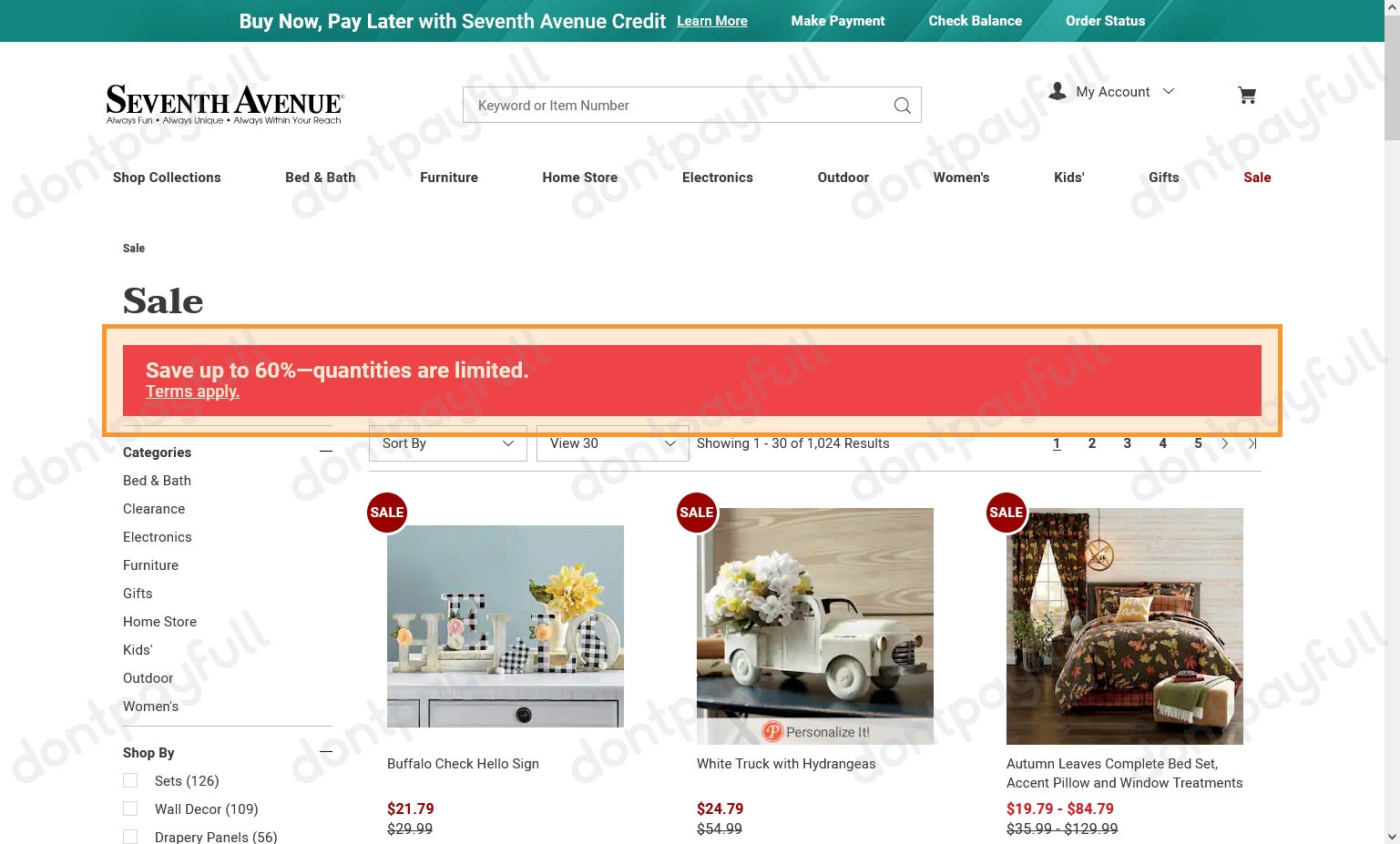
Task: Open the shopping cart icon
Action: pos(1247,95)
